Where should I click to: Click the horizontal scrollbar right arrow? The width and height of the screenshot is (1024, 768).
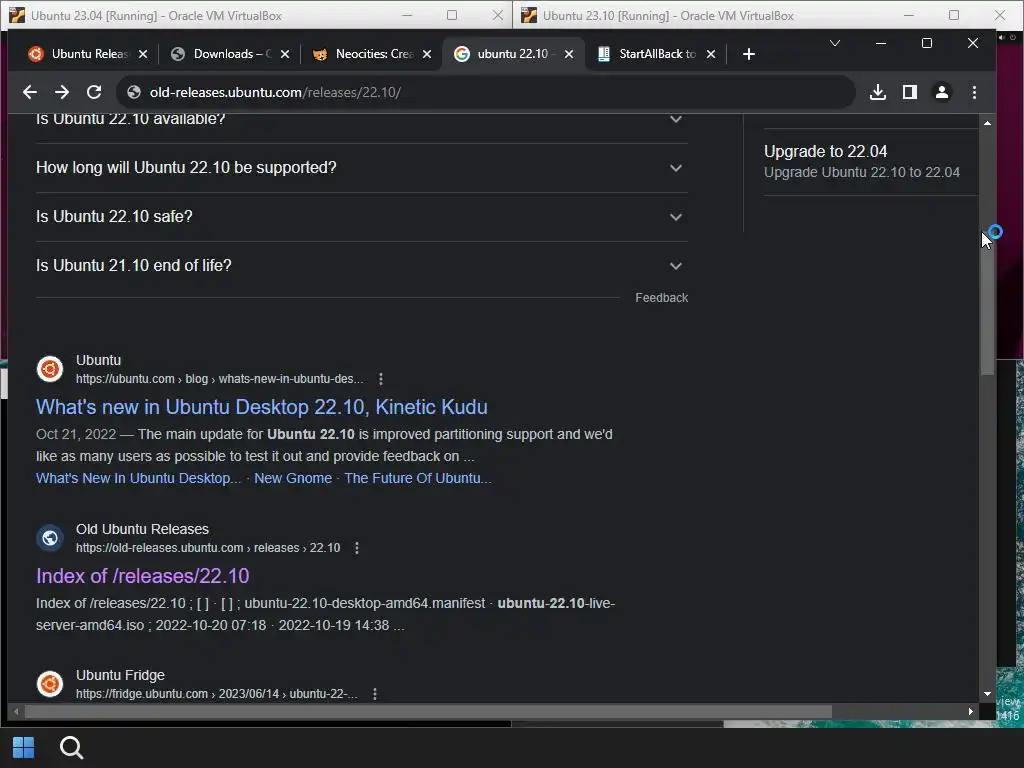[970, 711]
